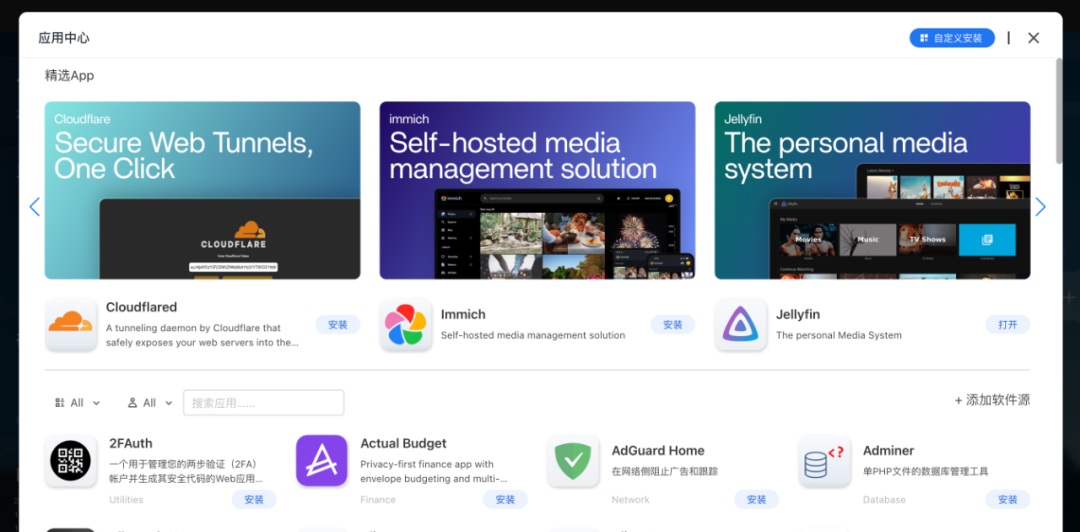Open the Jellyfin personal media system banner
The height and width of the screenshot is (532, 1080).
tap(872, 190)
